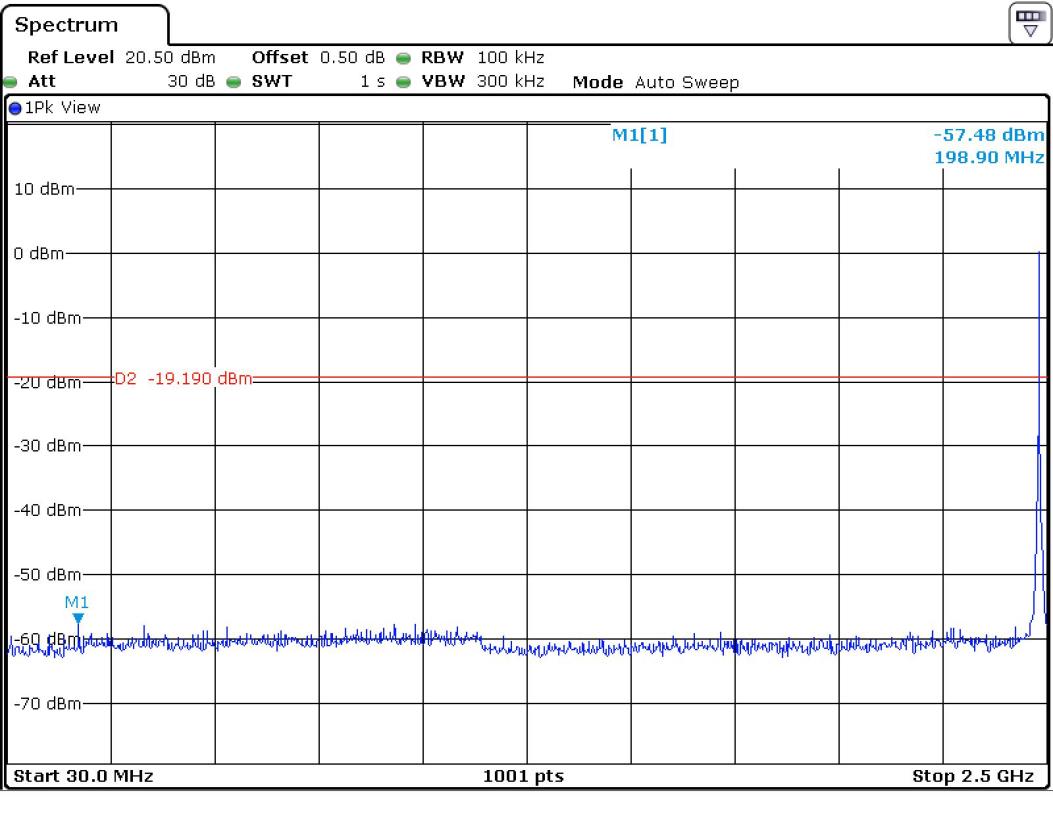Click the green dot next to SWT
Image resolution: width=1053 pixels, height=820 pixels.
[234, 83]
